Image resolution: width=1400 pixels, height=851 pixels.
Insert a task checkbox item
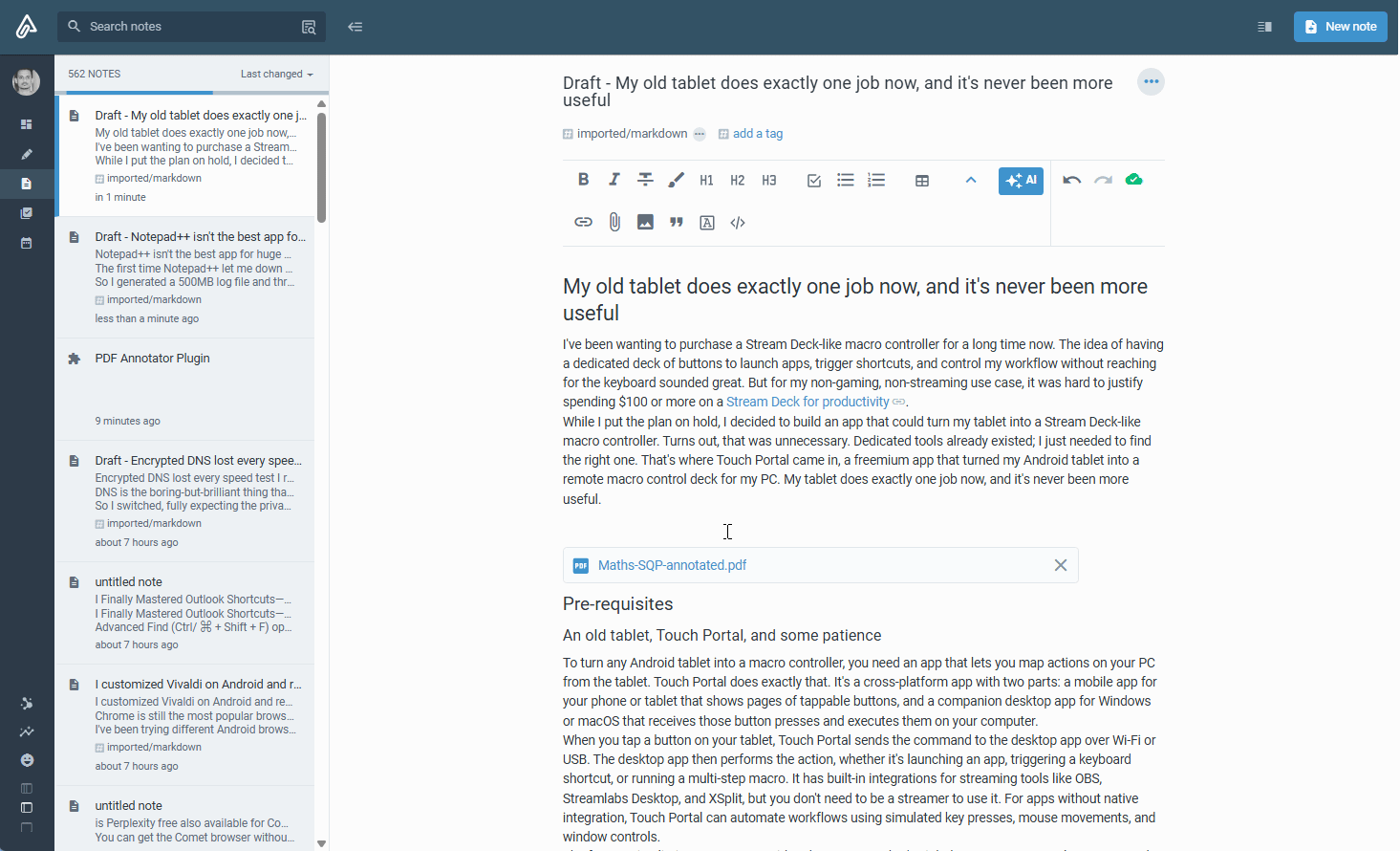(814, 180)
